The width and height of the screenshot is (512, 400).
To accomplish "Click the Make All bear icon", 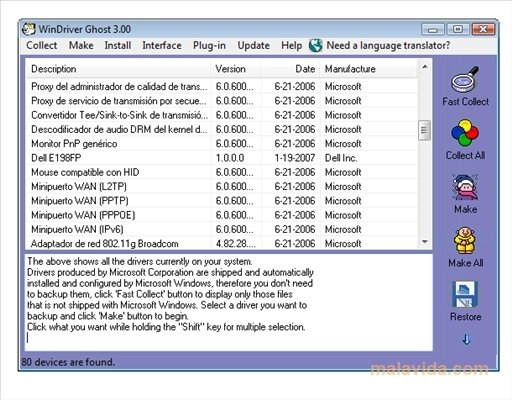I will tap(465, 241).
